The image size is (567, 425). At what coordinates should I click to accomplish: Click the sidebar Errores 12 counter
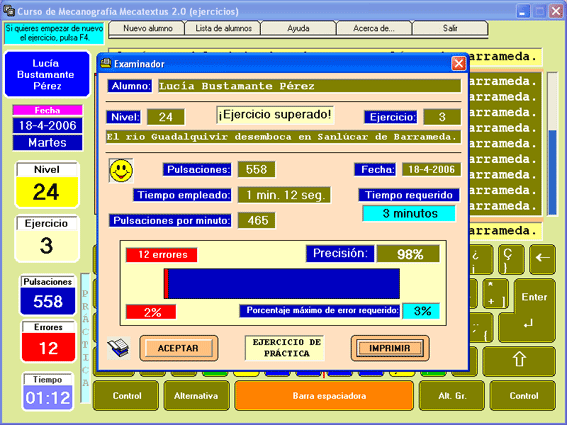pos(48,342)
